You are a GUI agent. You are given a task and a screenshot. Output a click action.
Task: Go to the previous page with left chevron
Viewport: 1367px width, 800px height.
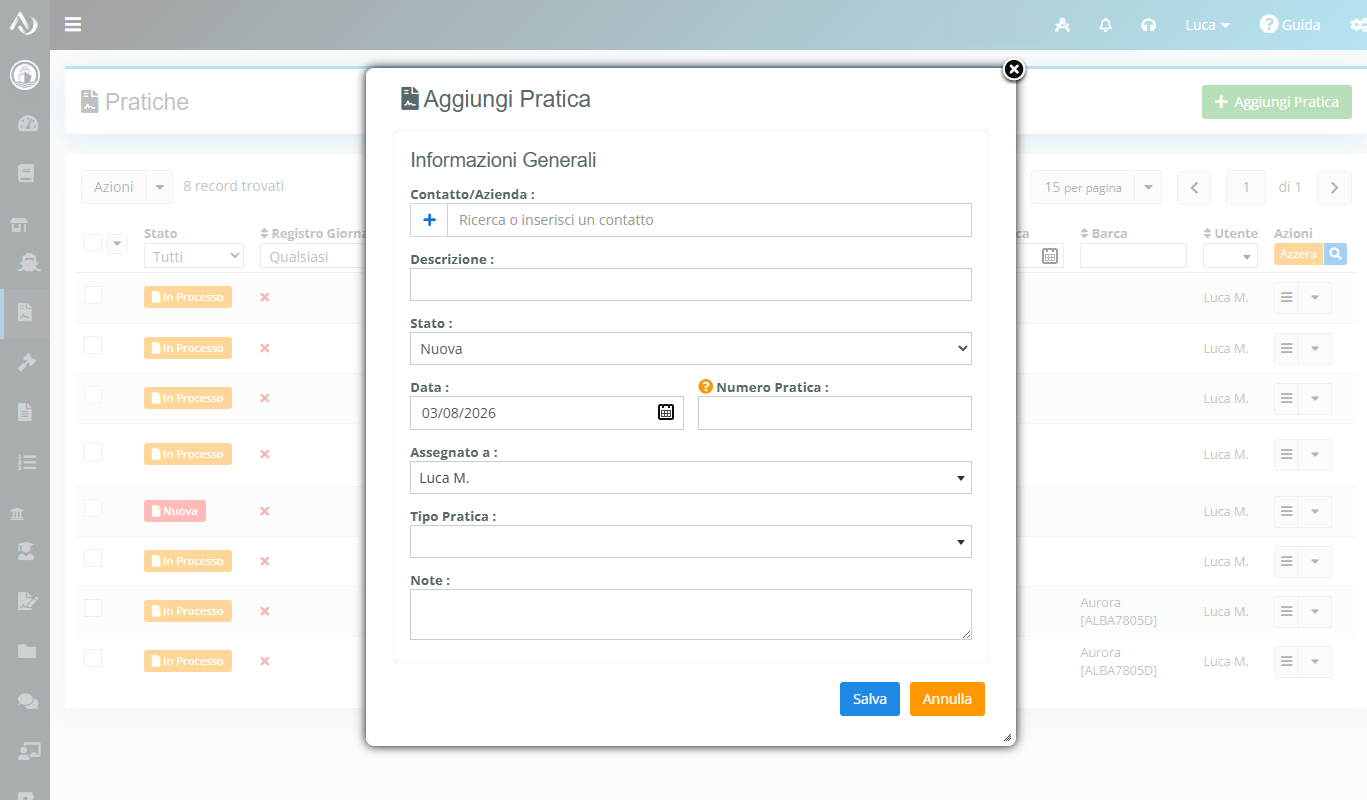(x=1194, y=187)
